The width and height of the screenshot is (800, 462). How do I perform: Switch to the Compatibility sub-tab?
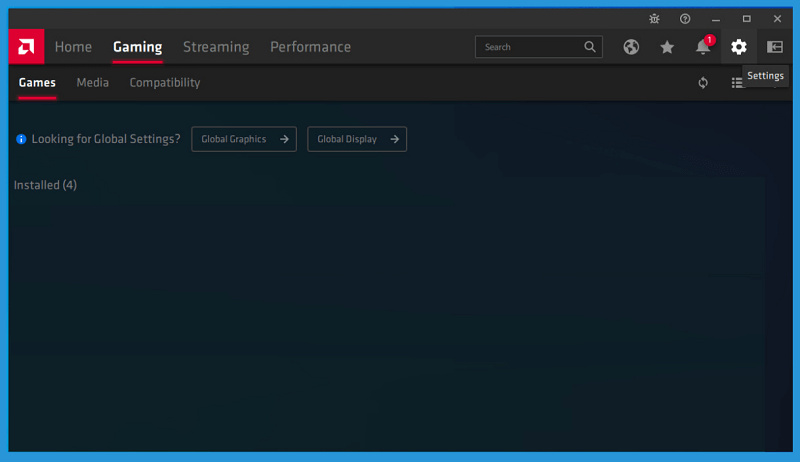pyautogui.click(x=165, y=83)
